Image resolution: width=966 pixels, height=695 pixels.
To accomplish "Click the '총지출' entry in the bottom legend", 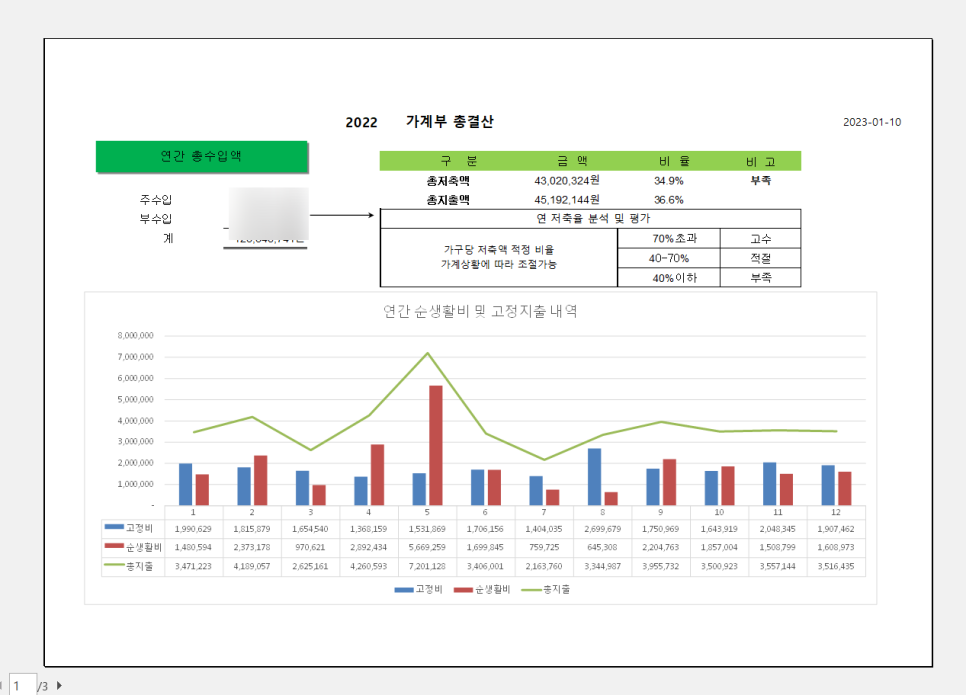I will tap(546, 590).
